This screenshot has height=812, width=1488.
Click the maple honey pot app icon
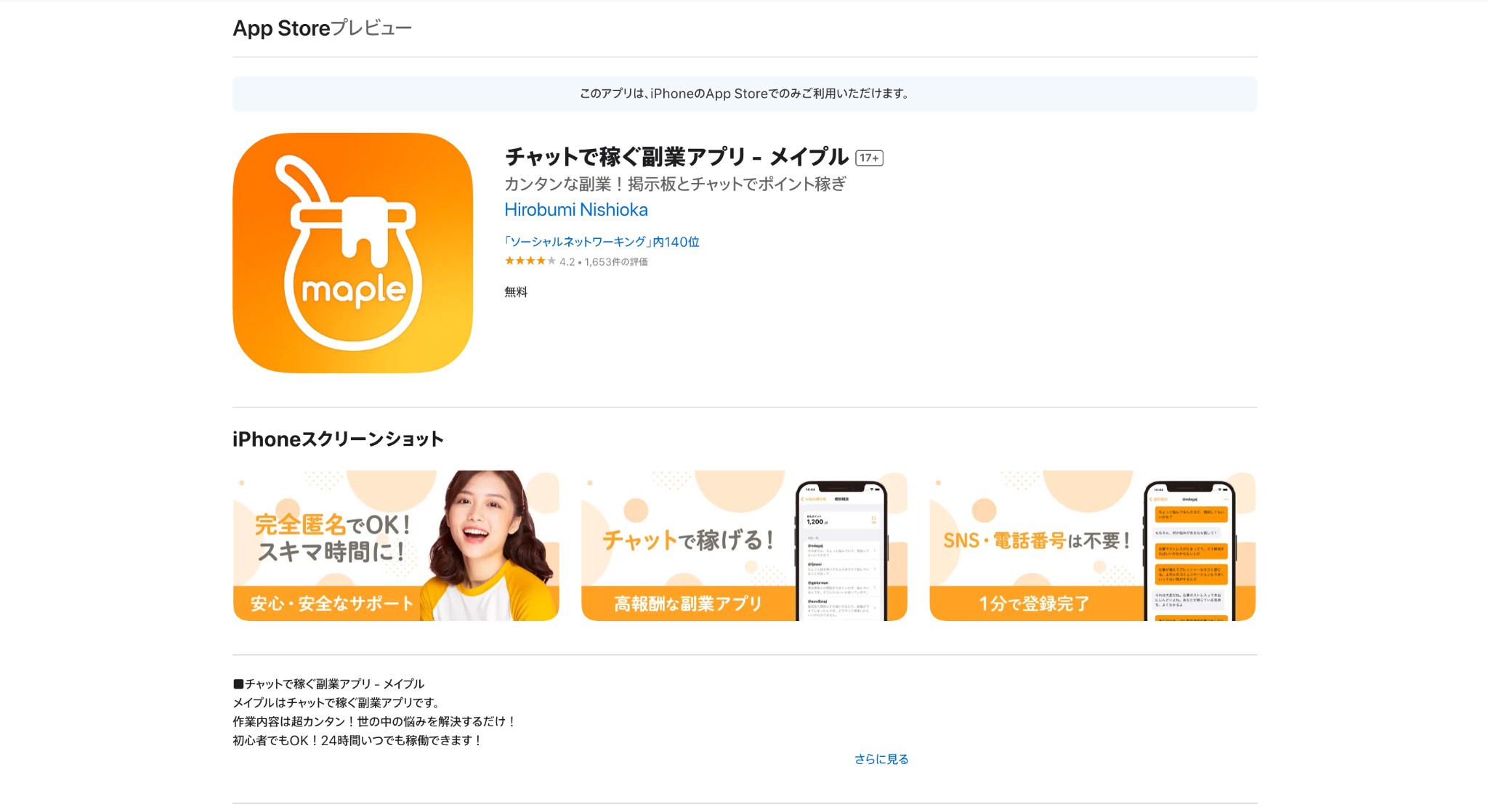(352, 253)
